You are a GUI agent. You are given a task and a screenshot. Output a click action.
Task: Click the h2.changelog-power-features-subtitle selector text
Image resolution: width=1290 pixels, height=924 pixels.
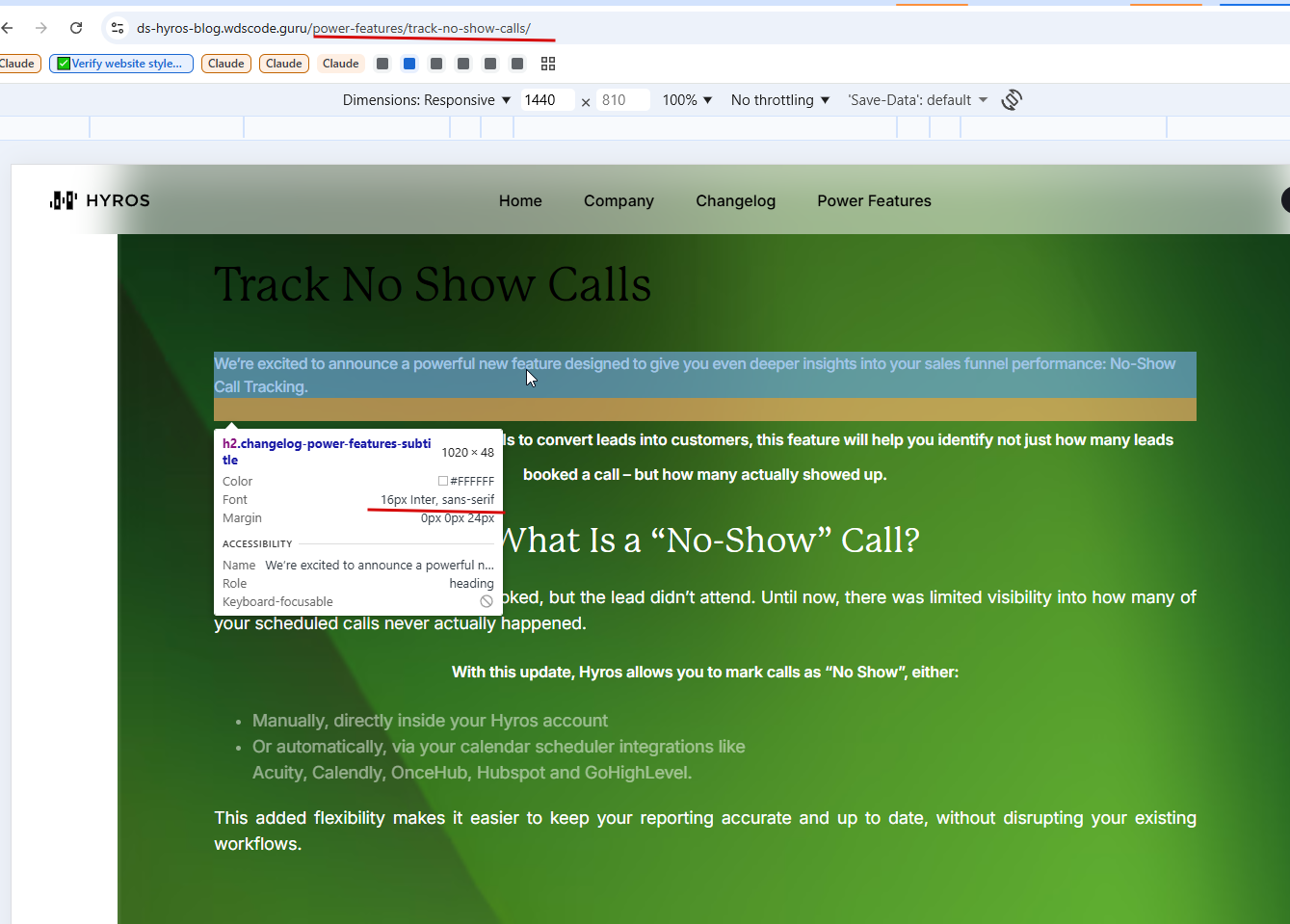point(327,452)
